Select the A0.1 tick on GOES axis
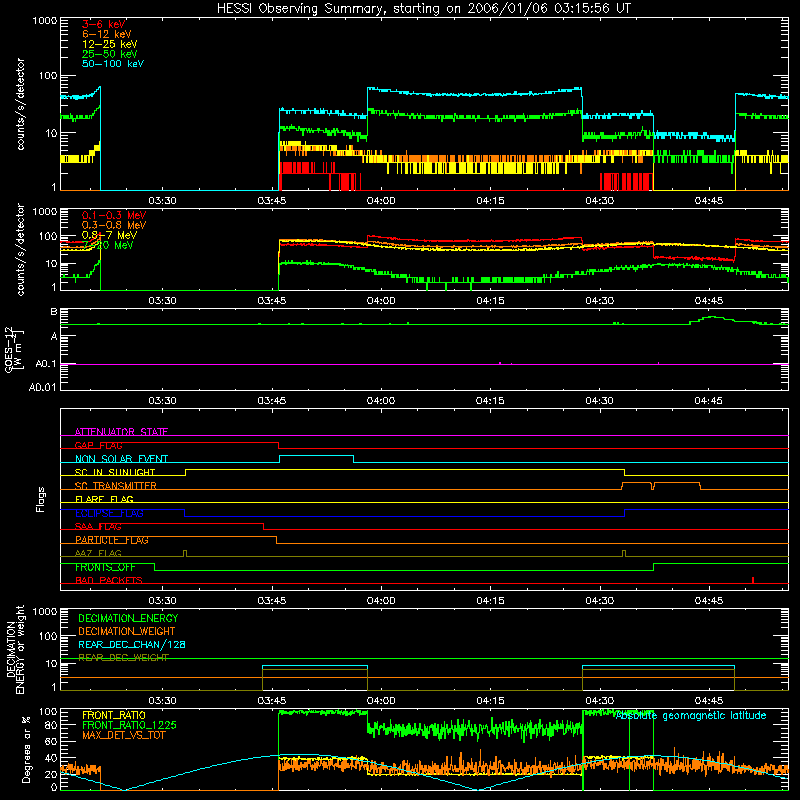800x800 pixels. (x=45, y=364)
